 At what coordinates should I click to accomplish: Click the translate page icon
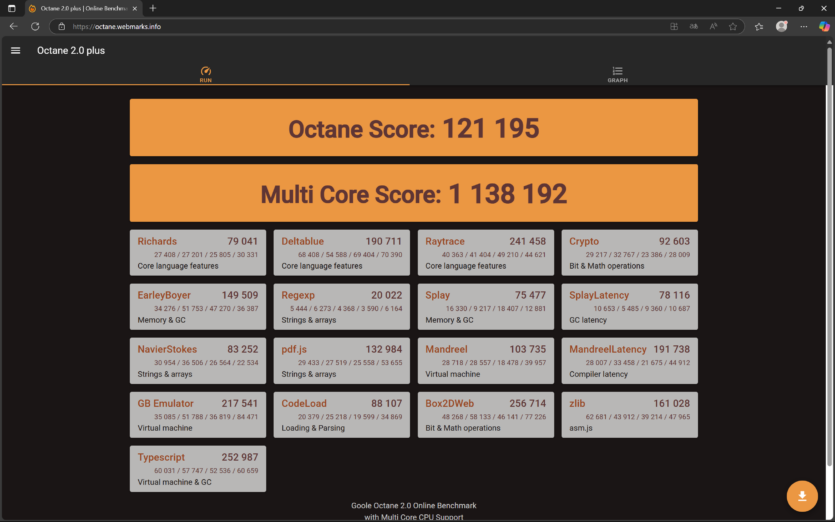point(693,26)
